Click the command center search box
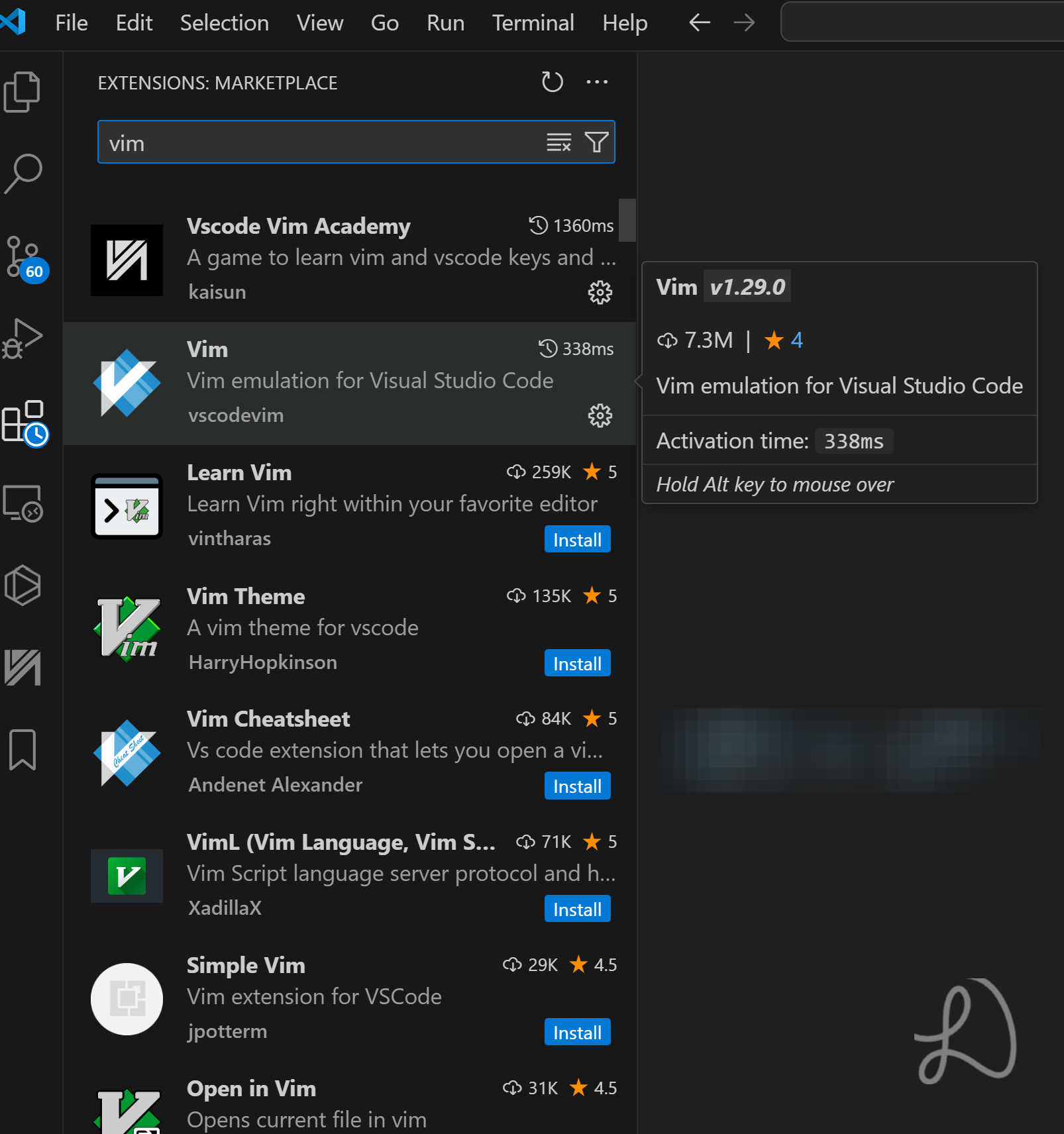The height and width of the screenshot is (1134, 1064). point(922,22)
